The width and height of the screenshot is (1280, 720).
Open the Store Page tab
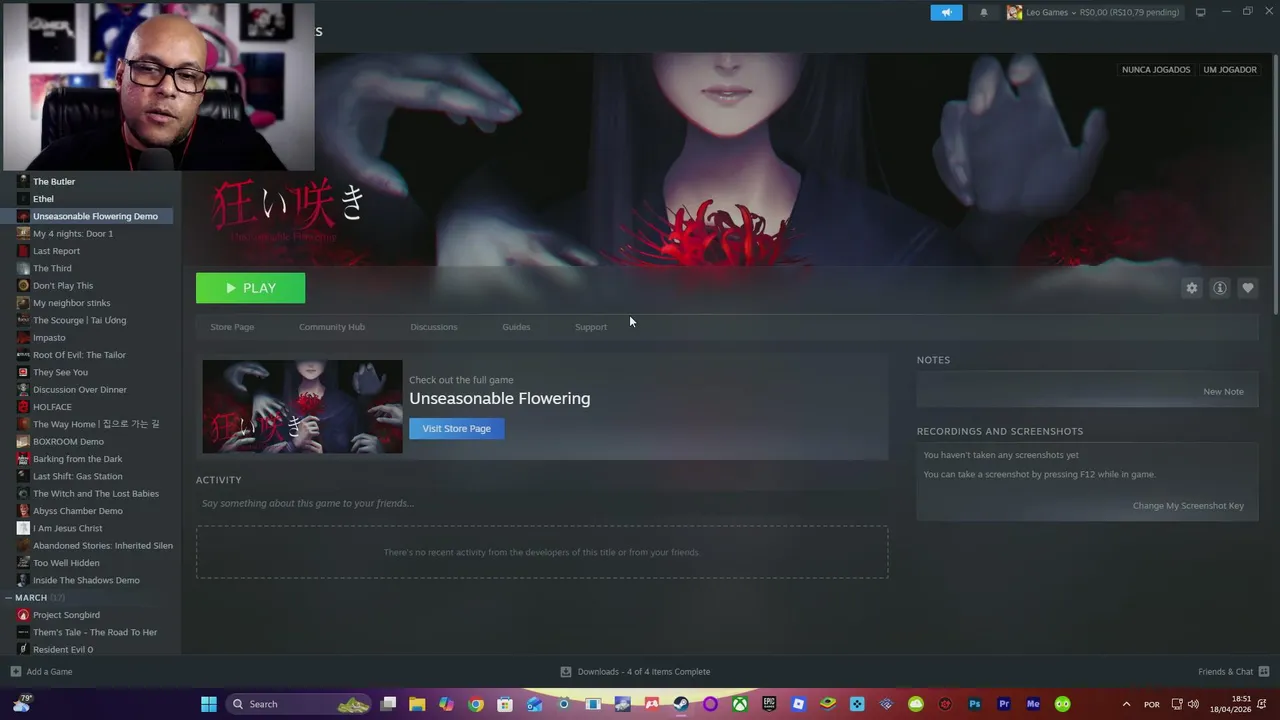pos(232,327)
